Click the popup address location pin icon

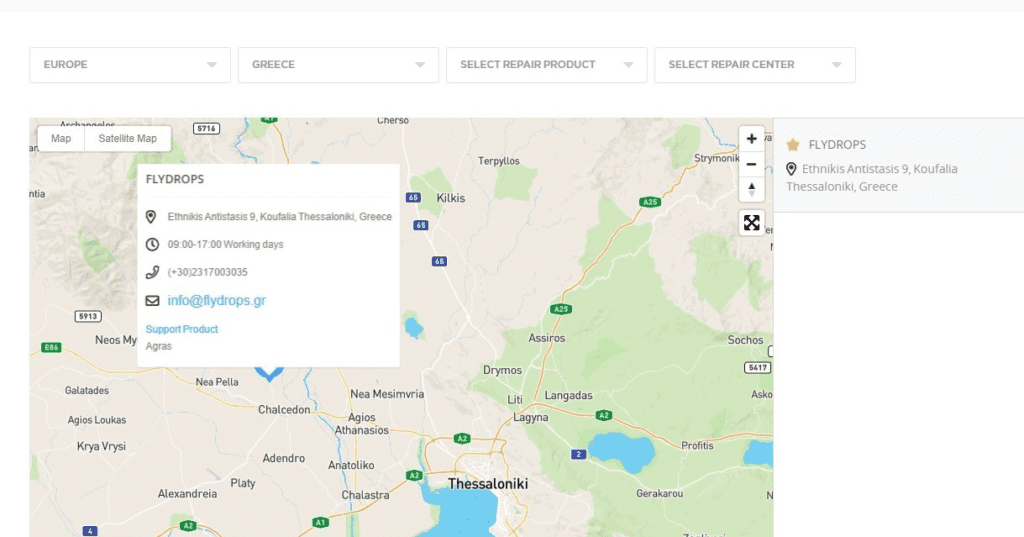tap(151, 217)
